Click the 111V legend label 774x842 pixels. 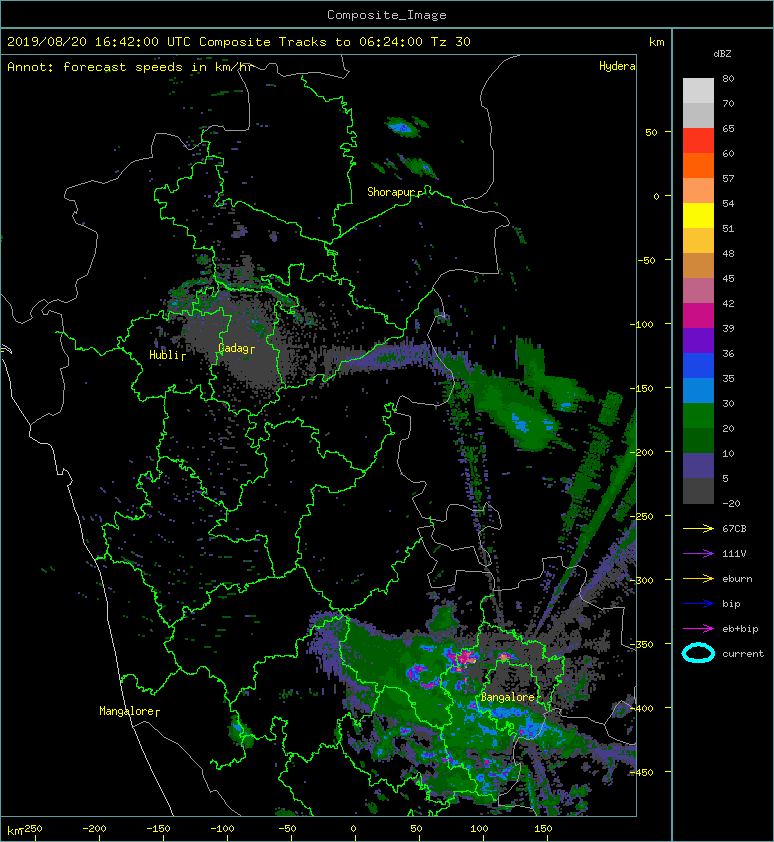pos(734,554)
